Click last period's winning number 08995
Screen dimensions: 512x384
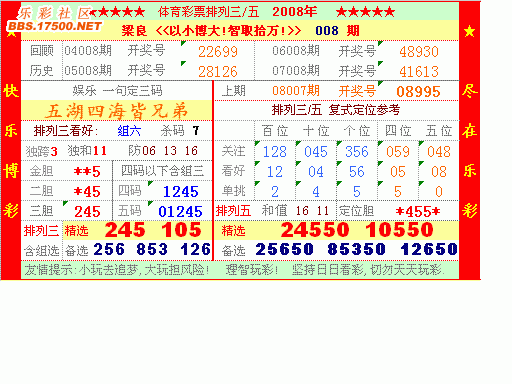pyautogui.click(x=418, y=91)
